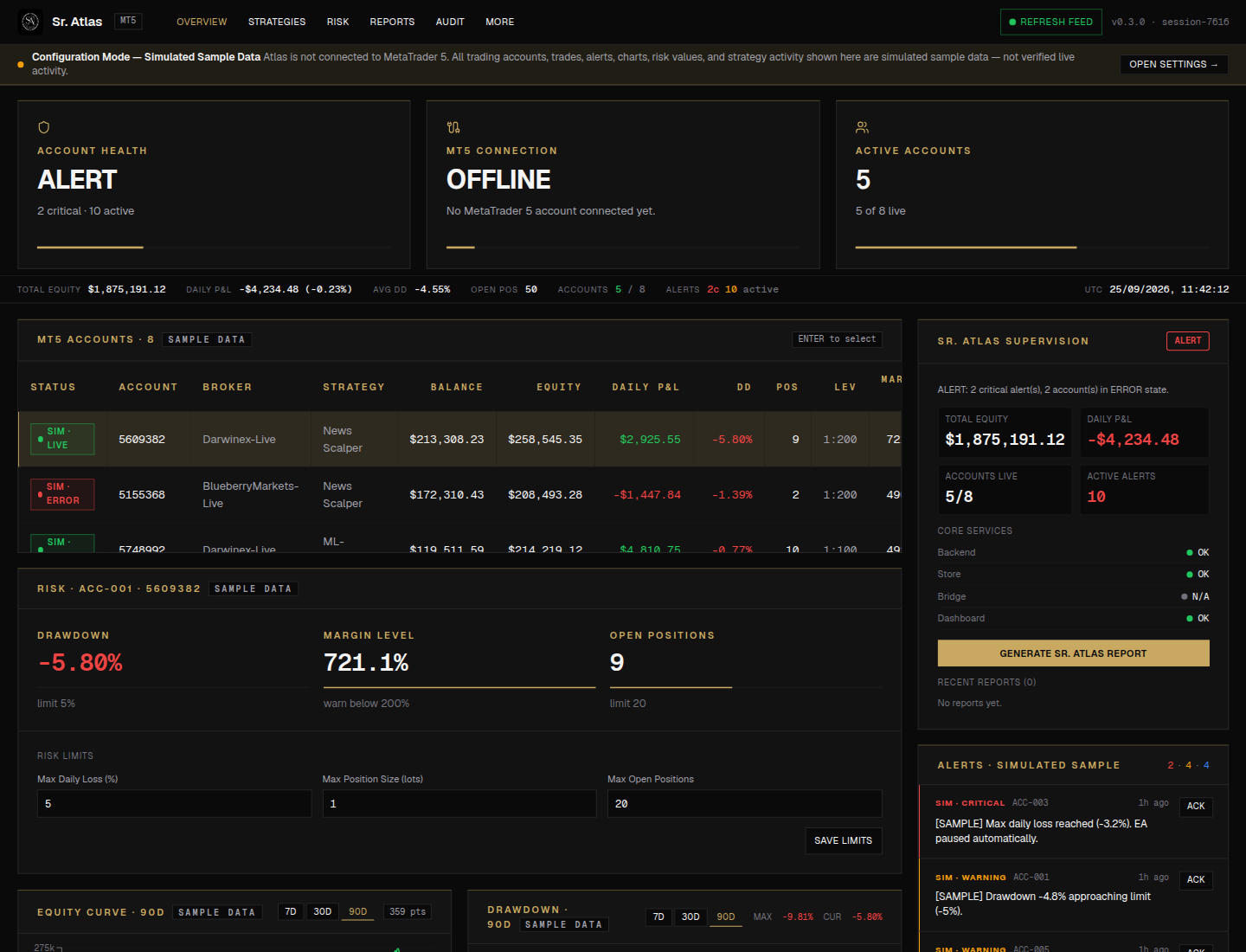The image size is (1246, 952).
Task: Click the Daily P&L card in Supervision
Action: [x=1145, y=432]
